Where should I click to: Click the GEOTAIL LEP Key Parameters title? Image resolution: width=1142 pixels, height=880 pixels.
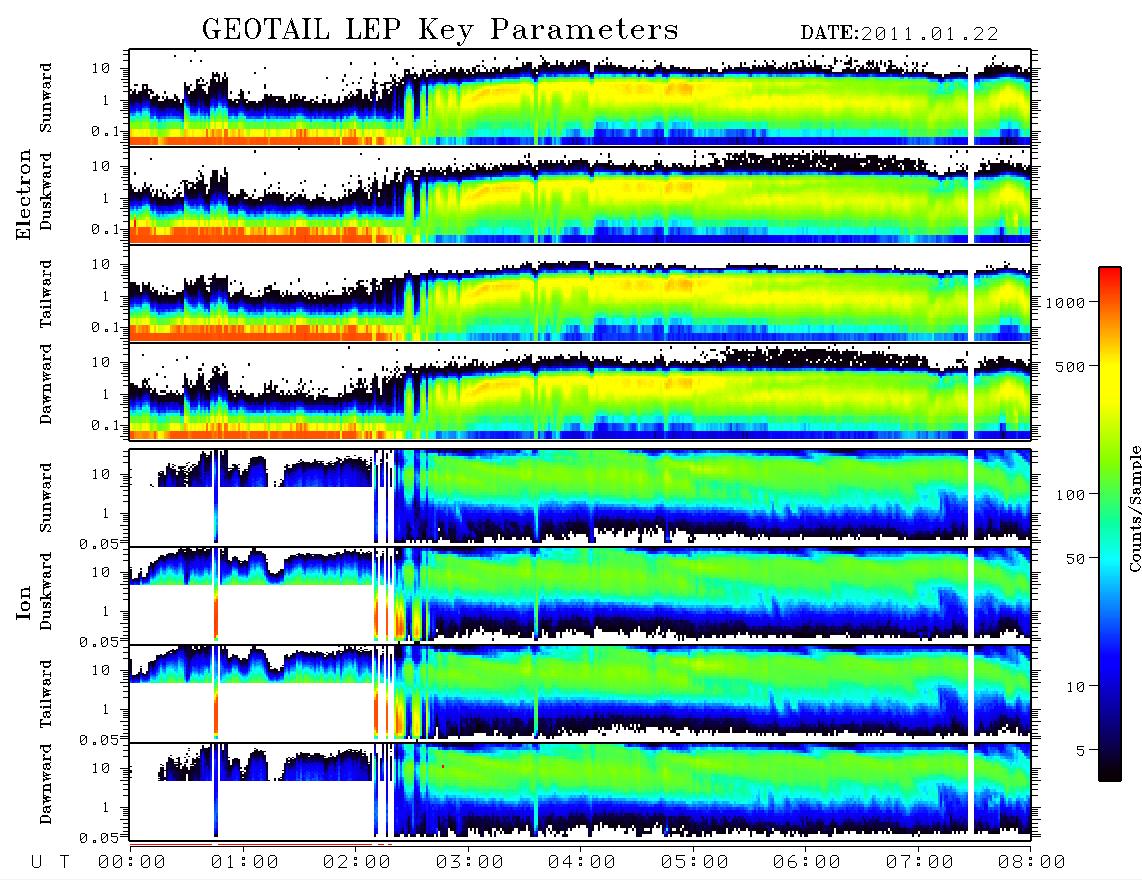click(440, 30)
